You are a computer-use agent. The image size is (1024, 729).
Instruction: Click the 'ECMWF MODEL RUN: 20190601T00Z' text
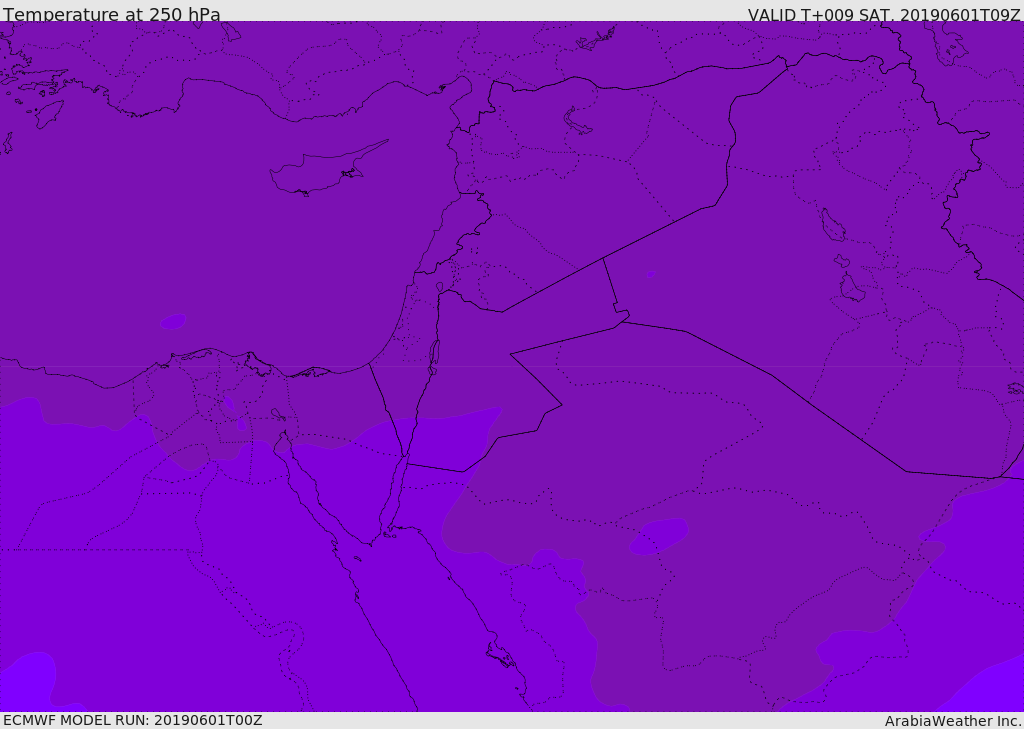[133, 720]
